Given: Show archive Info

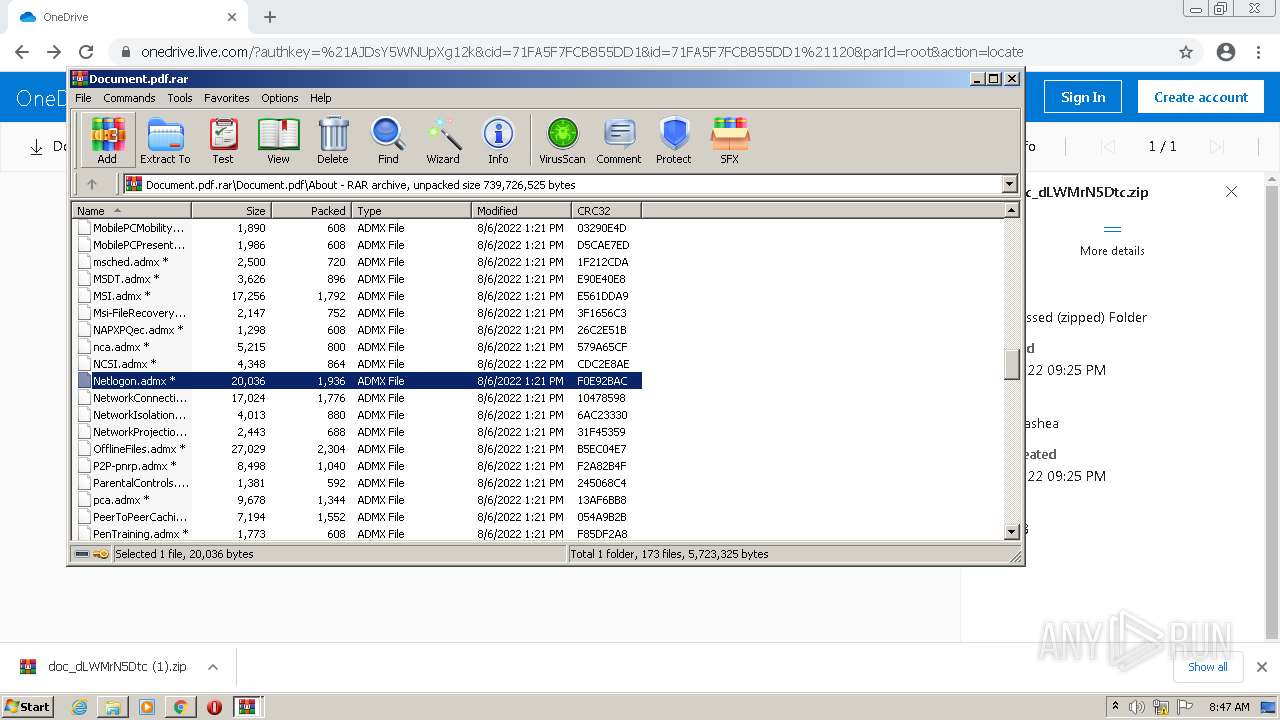Looking at the screenshot, I should 498,140.
